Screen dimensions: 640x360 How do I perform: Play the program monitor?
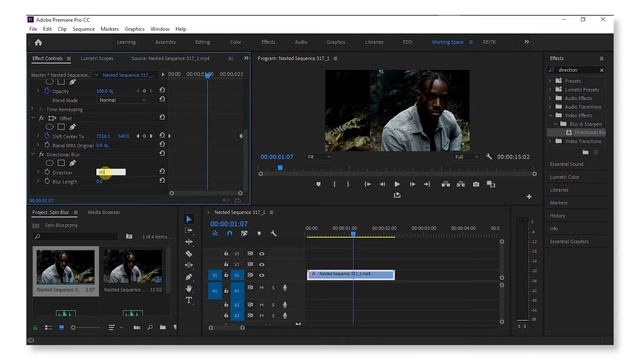[x=397, y=184]
